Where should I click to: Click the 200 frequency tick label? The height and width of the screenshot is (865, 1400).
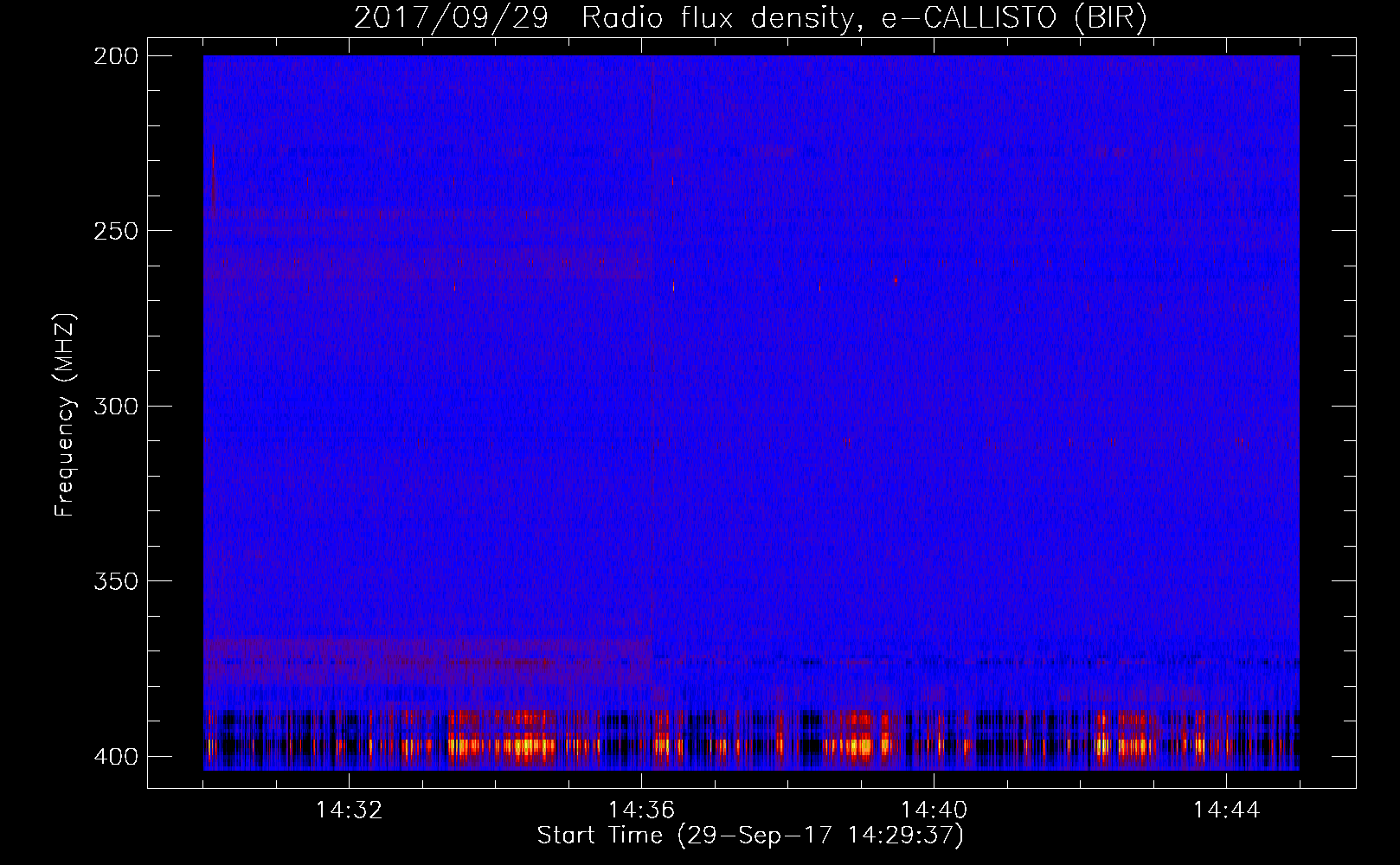[x=115, y=56]
